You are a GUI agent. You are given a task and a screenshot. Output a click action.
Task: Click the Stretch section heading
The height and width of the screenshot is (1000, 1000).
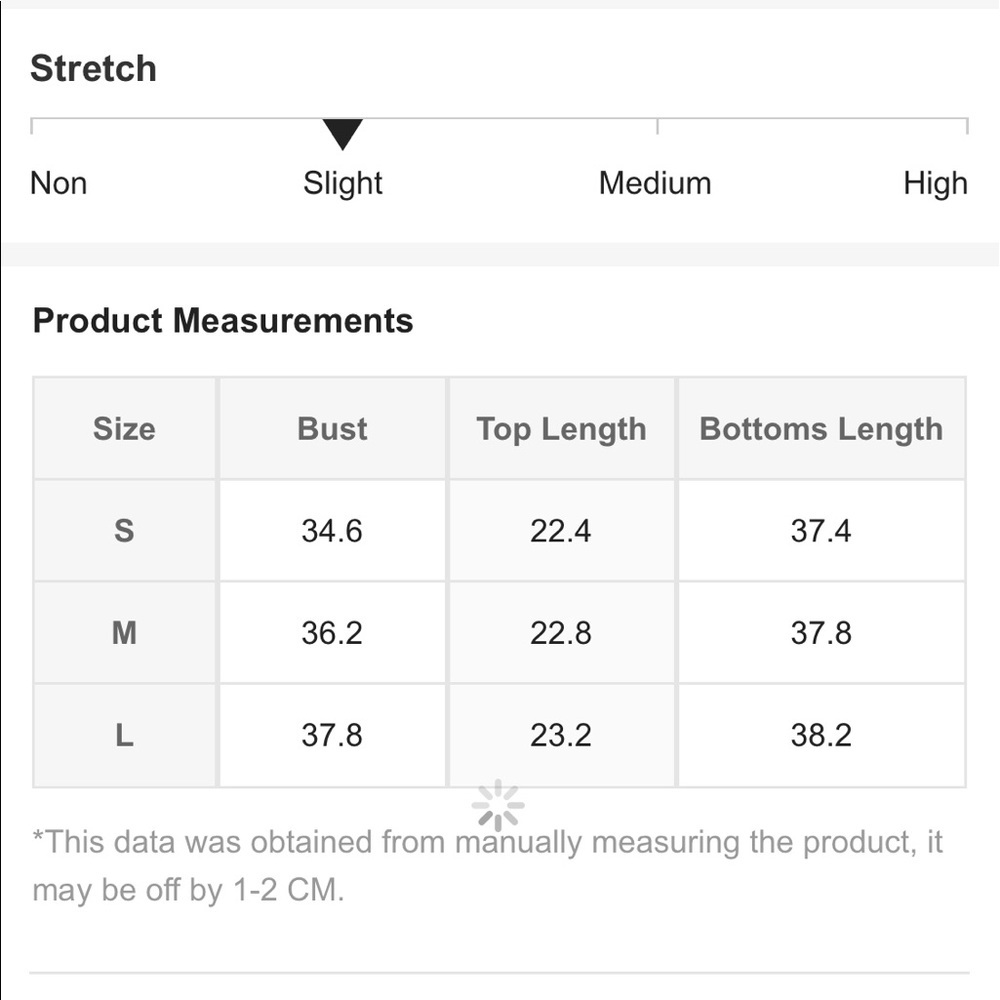point(93,68)
